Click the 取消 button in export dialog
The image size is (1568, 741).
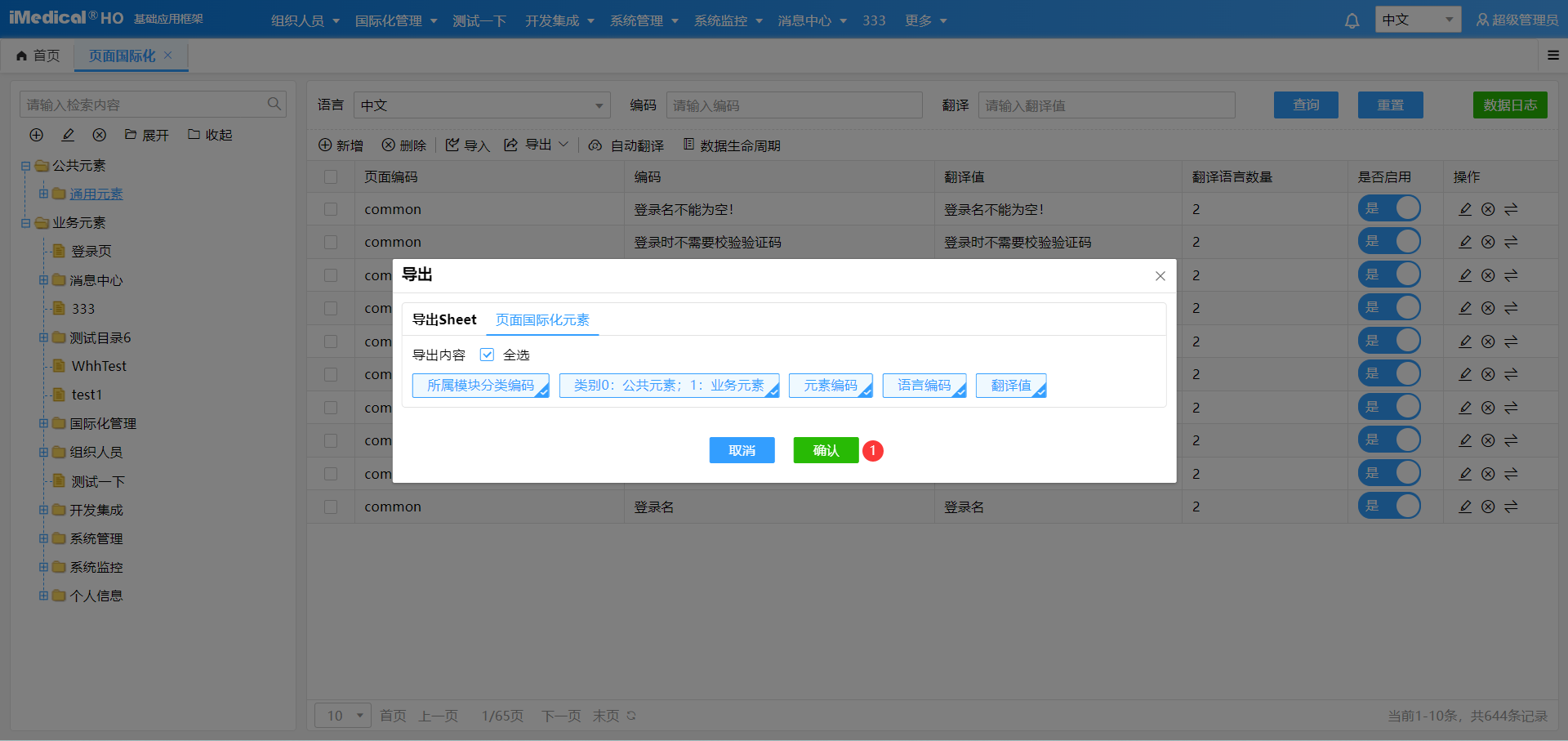click(742, 450)
